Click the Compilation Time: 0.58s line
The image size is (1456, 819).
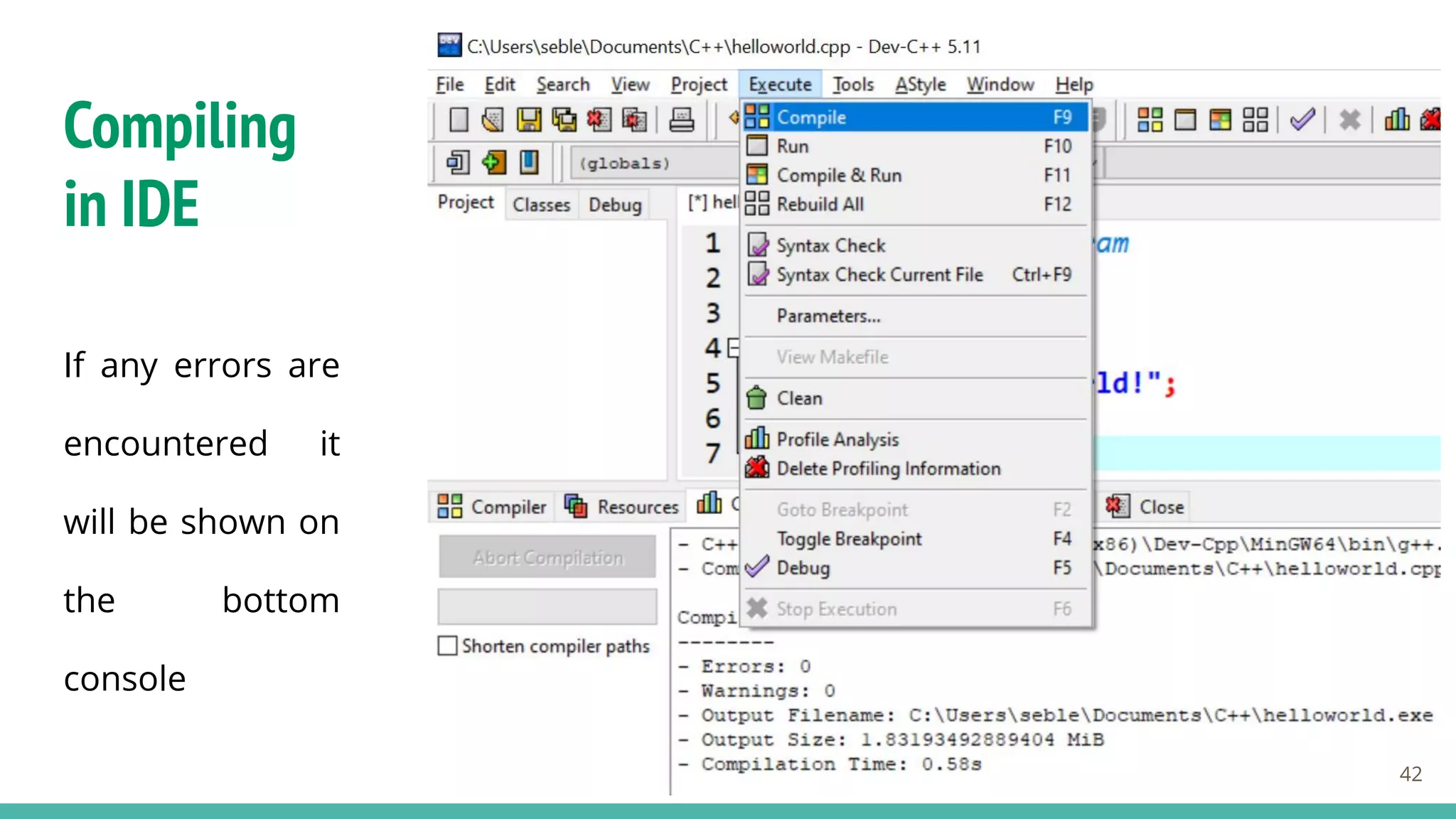pyautogui.click(x=830, y=764)
